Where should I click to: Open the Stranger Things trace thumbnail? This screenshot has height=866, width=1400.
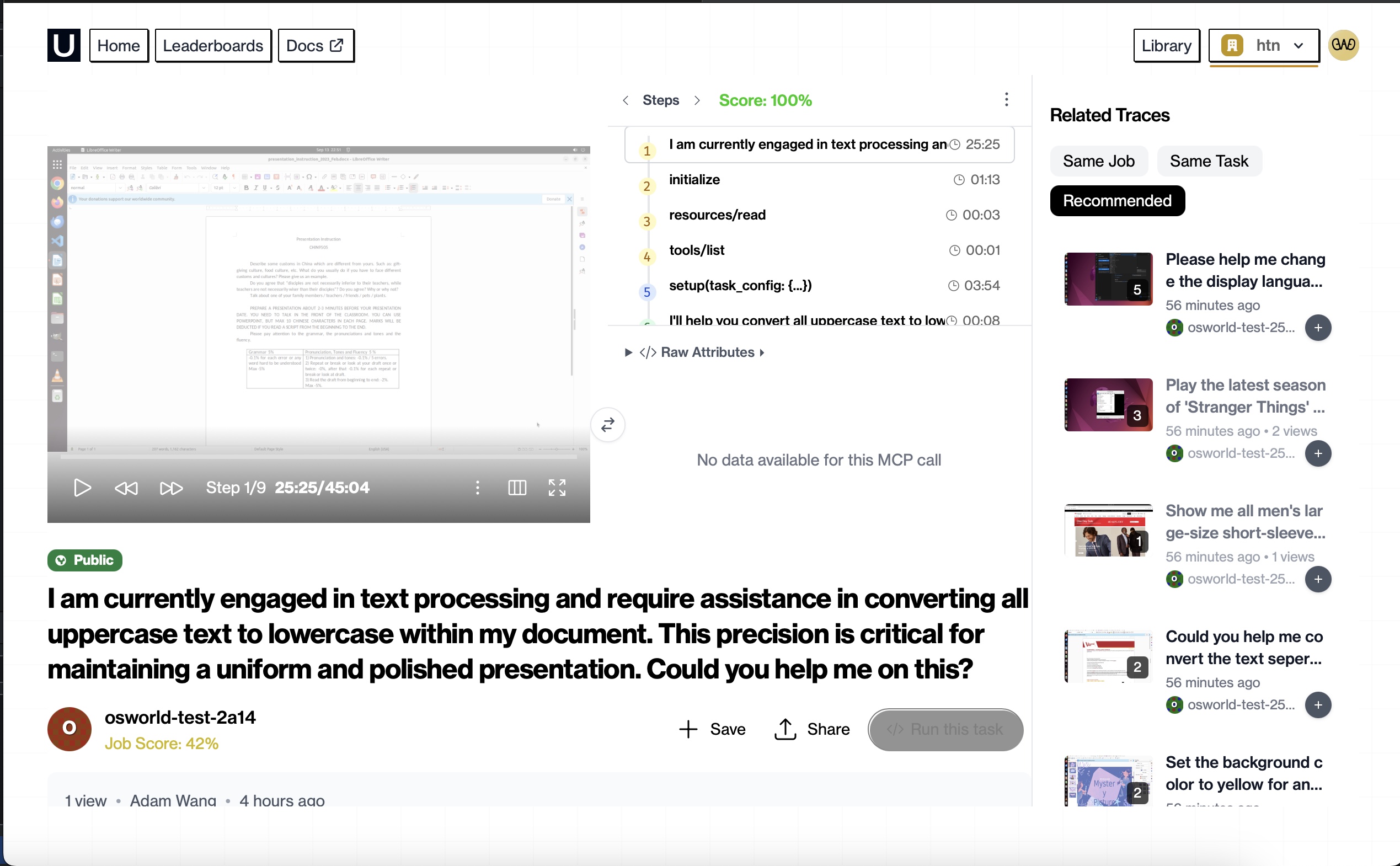[x=1108, y=404]
